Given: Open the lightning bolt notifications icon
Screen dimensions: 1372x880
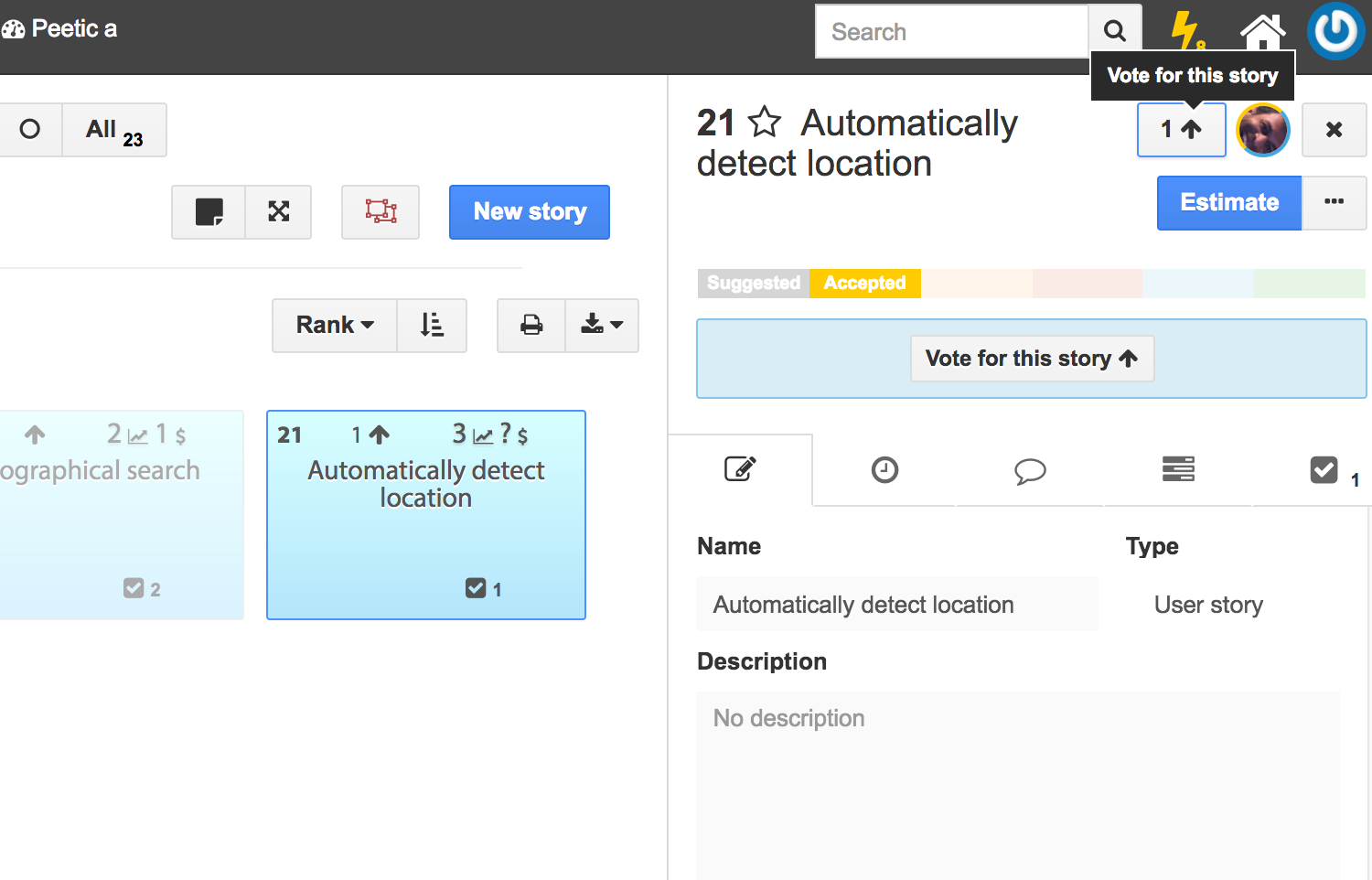Looking at the screenshot, I should (x=1187, y=30).
